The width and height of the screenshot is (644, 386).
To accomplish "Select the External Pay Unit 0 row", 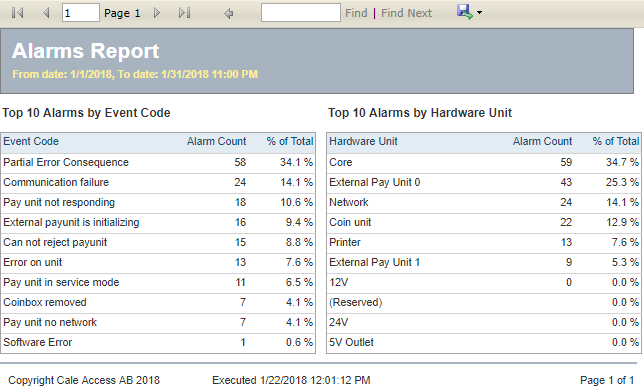I will [484, 183].
